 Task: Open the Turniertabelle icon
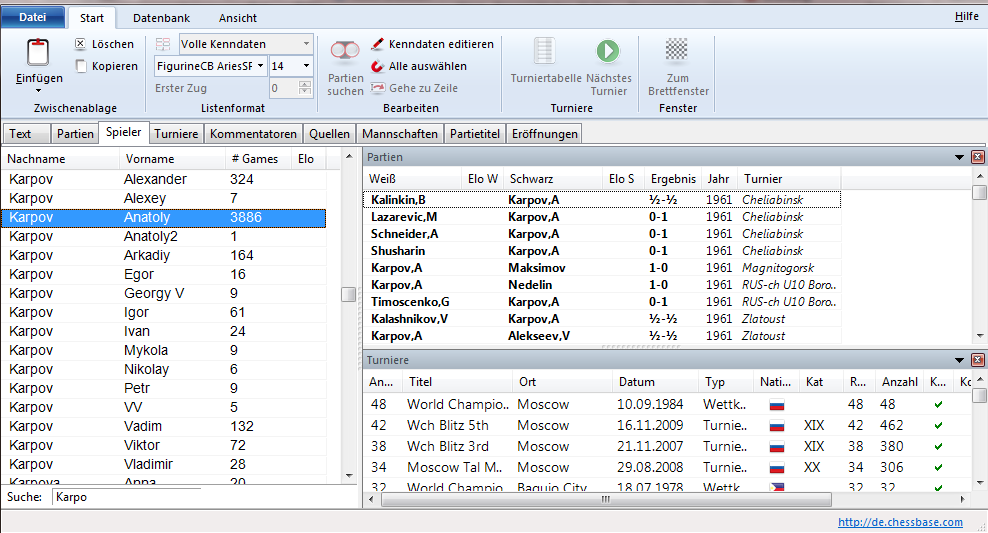(x=544, y=52)
